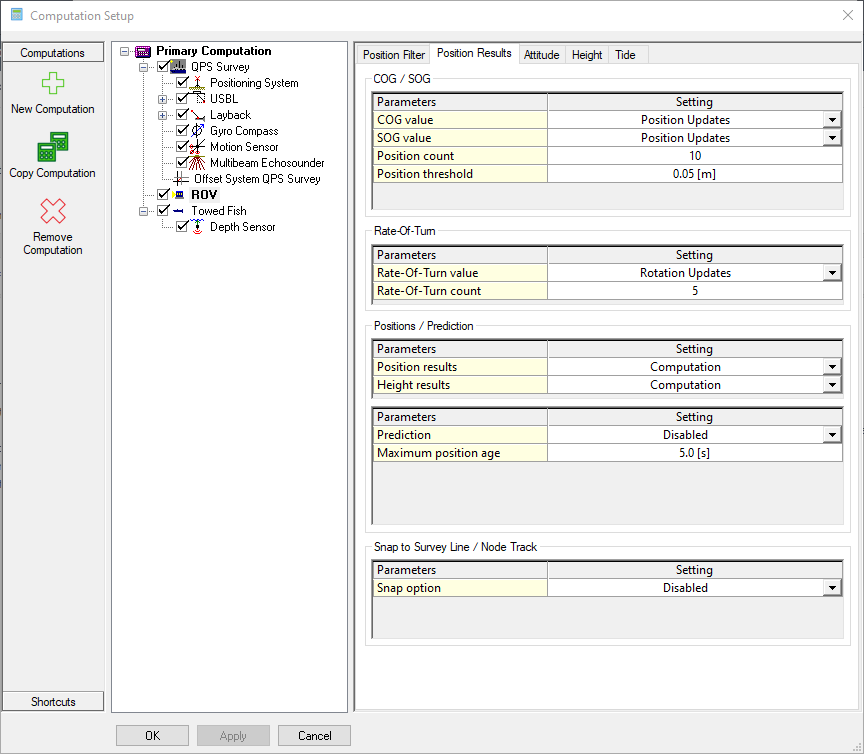
Task: Click the Cancel button
Action: click(x=314, y=735)
